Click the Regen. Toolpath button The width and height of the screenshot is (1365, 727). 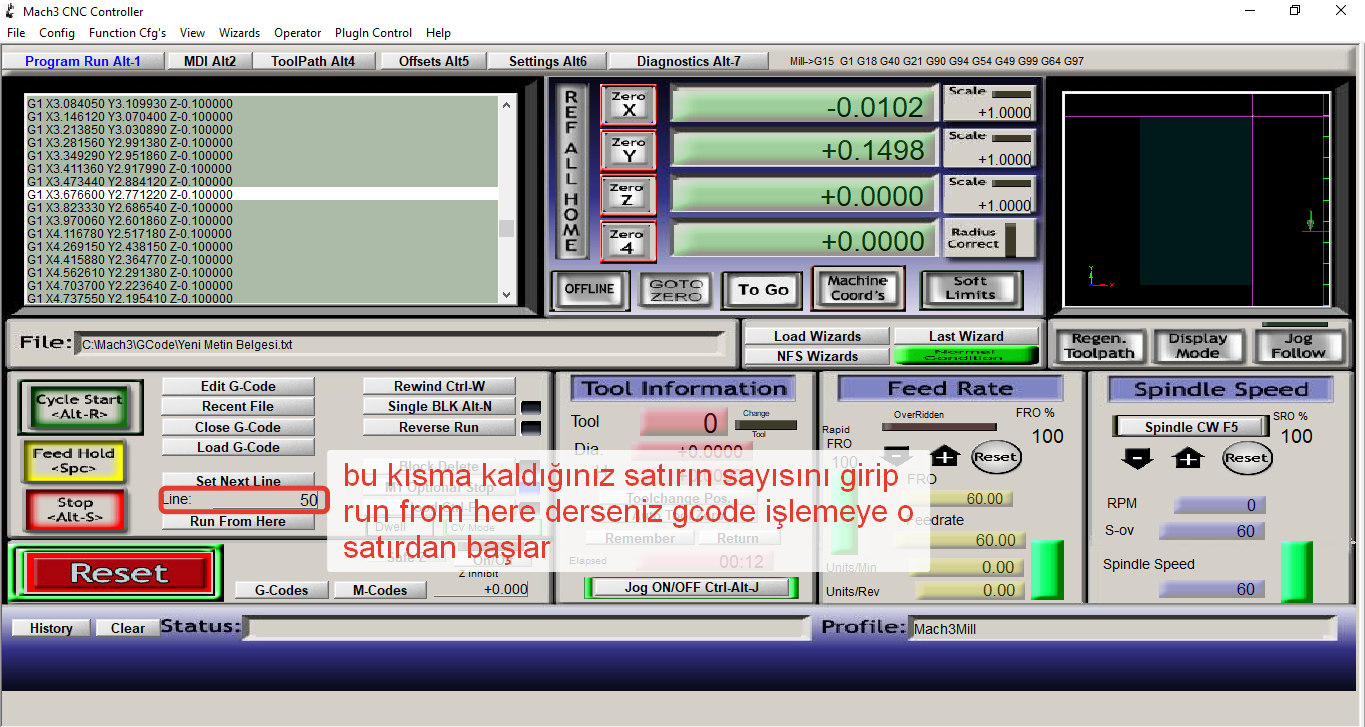click(x=1099, y=346)
